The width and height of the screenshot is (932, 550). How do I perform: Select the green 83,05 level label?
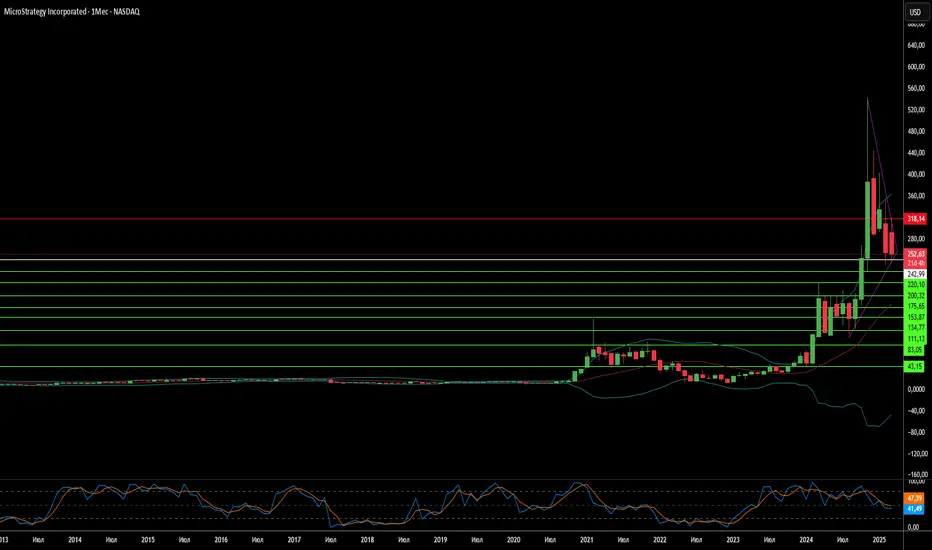click(x=913, y=350)
